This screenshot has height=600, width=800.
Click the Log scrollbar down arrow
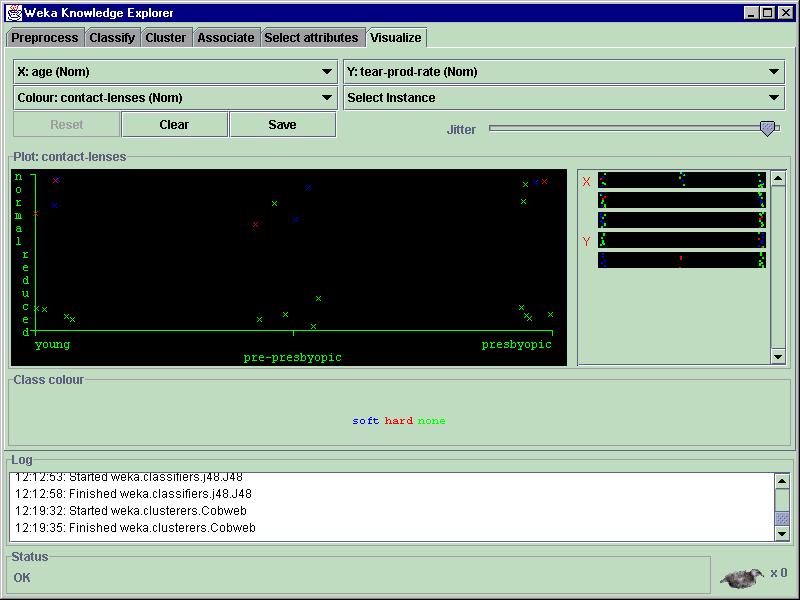pyautogui.click(x=782, y=534)
